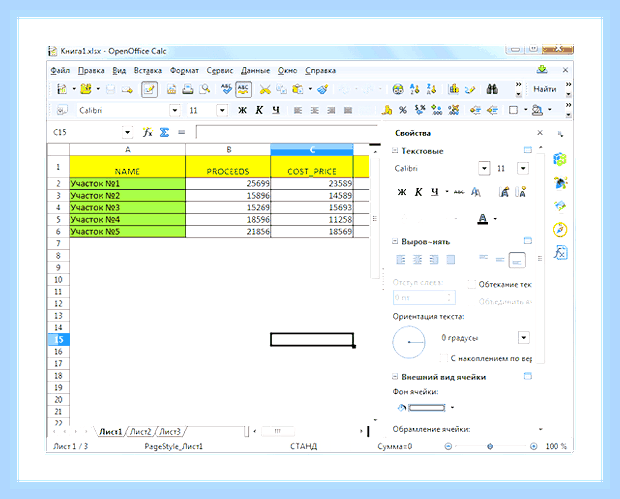
Task: Open sidebar font size dropdown
Action: click(x=523, y=168)
